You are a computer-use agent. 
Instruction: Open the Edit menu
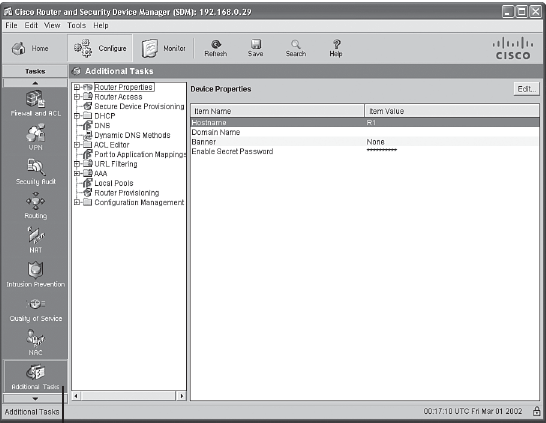tap(31, 25)
